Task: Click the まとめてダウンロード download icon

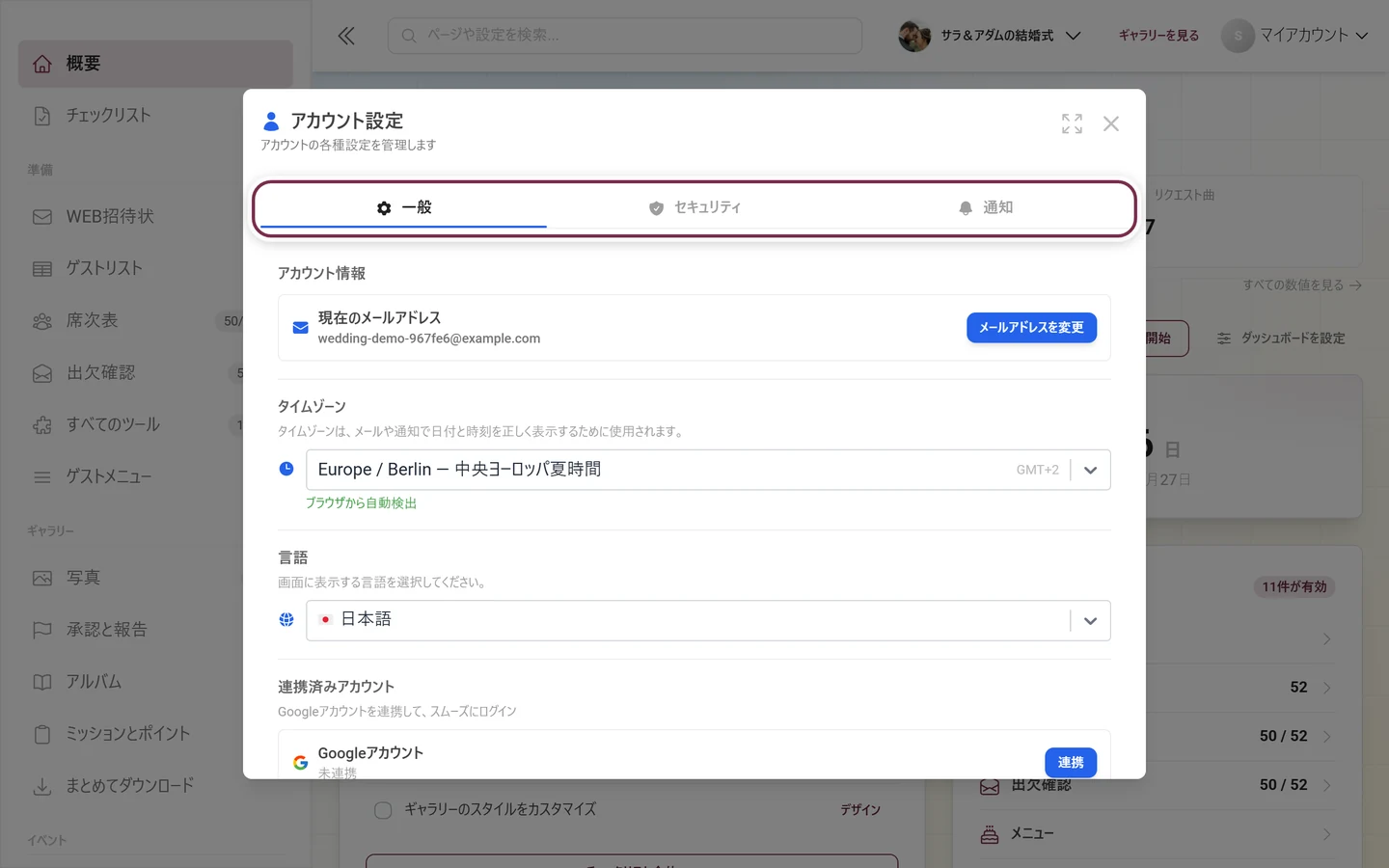Action: tap(42, 787)
